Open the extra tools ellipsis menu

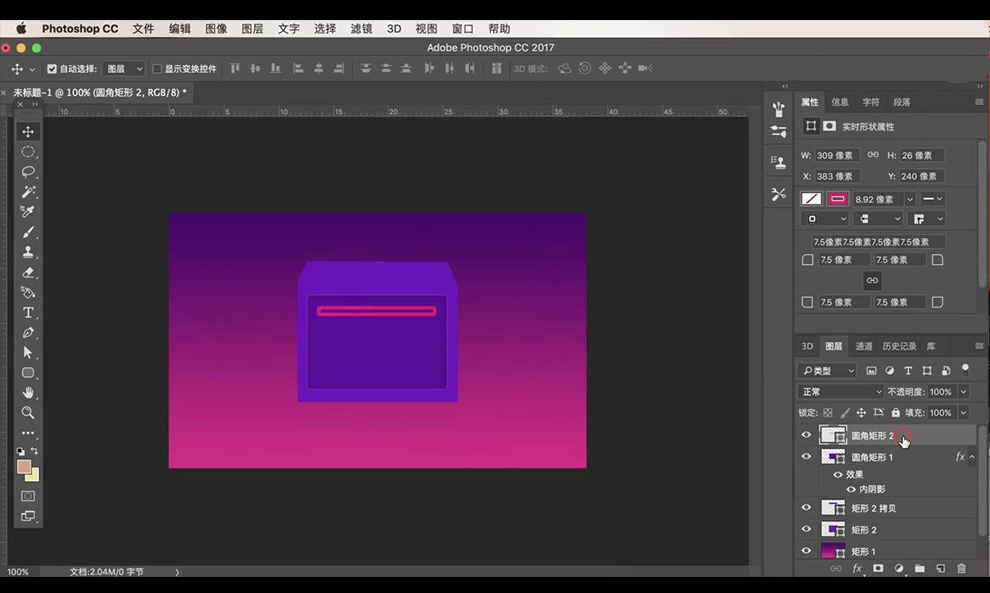pos(28,433)
